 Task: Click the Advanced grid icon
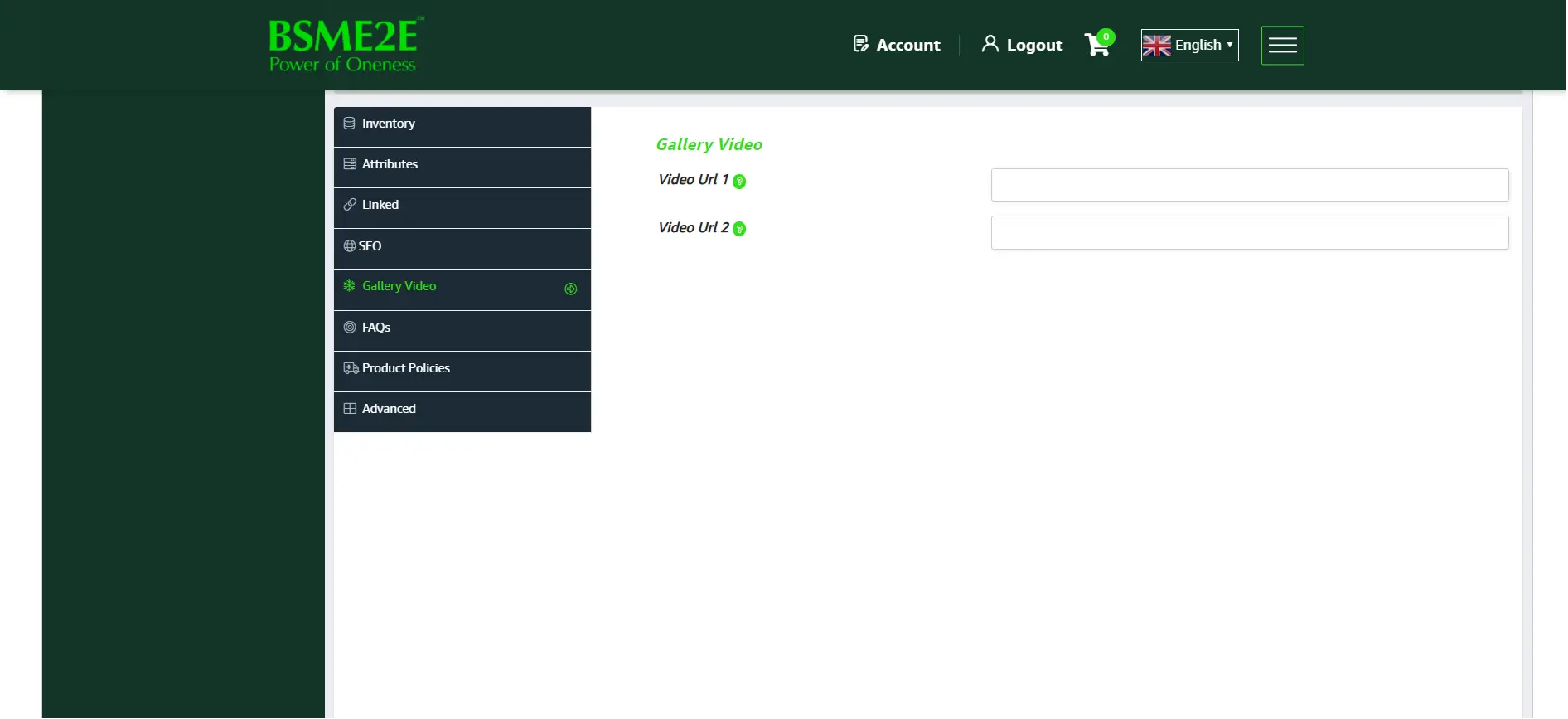coord(350,408)
